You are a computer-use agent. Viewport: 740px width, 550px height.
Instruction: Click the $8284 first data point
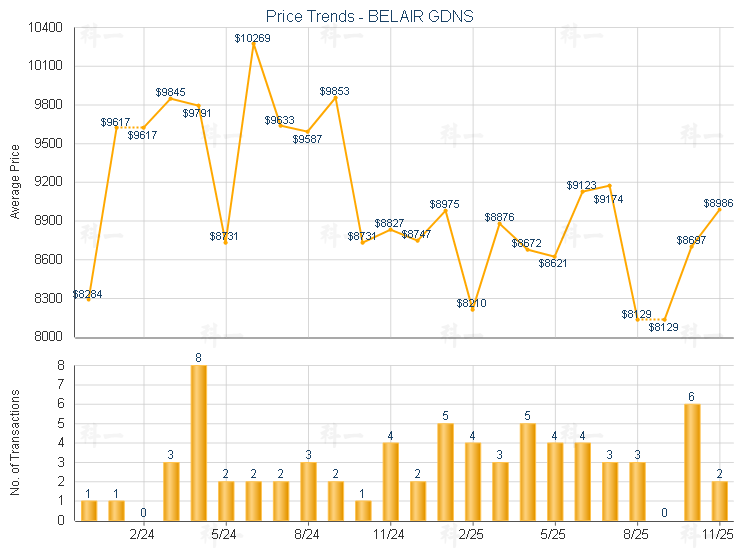coord(89,300)
